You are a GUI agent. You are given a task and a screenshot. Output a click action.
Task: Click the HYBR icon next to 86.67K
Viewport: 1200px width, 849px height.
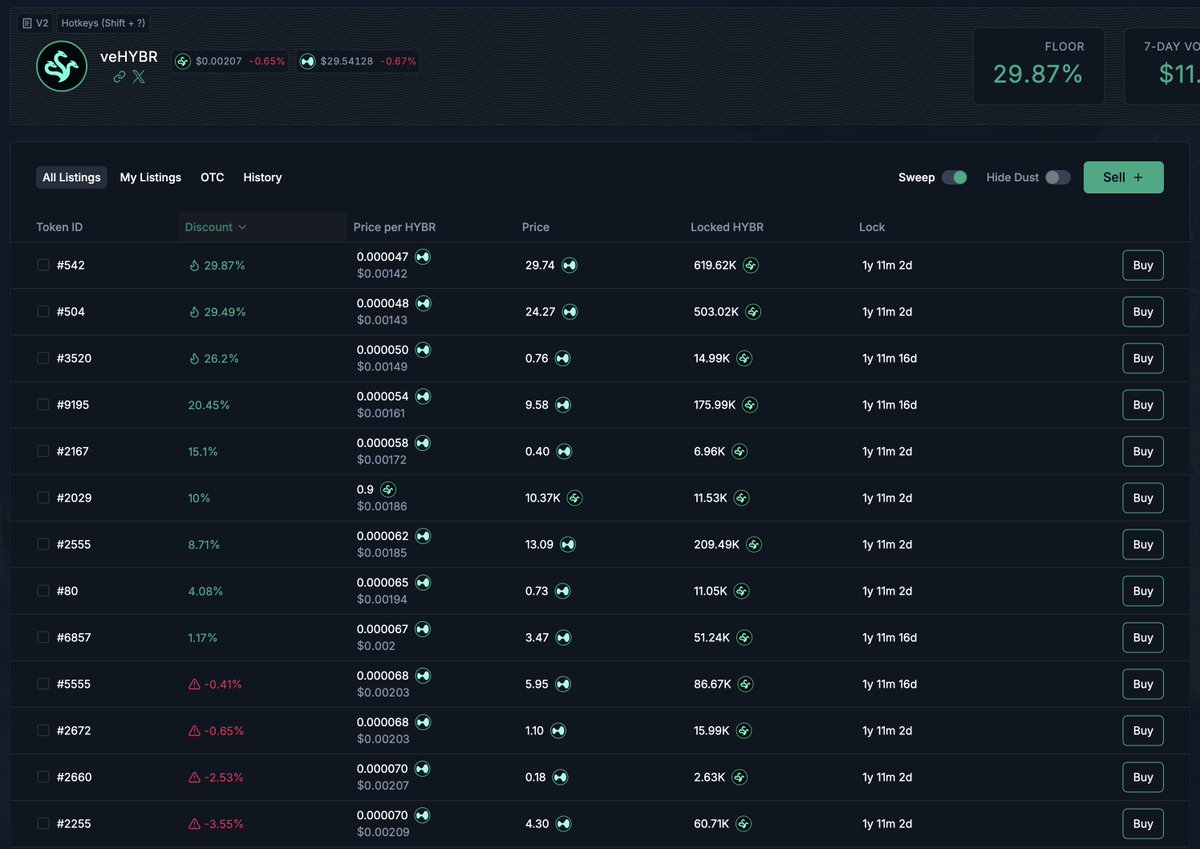[x=745, y=684]
